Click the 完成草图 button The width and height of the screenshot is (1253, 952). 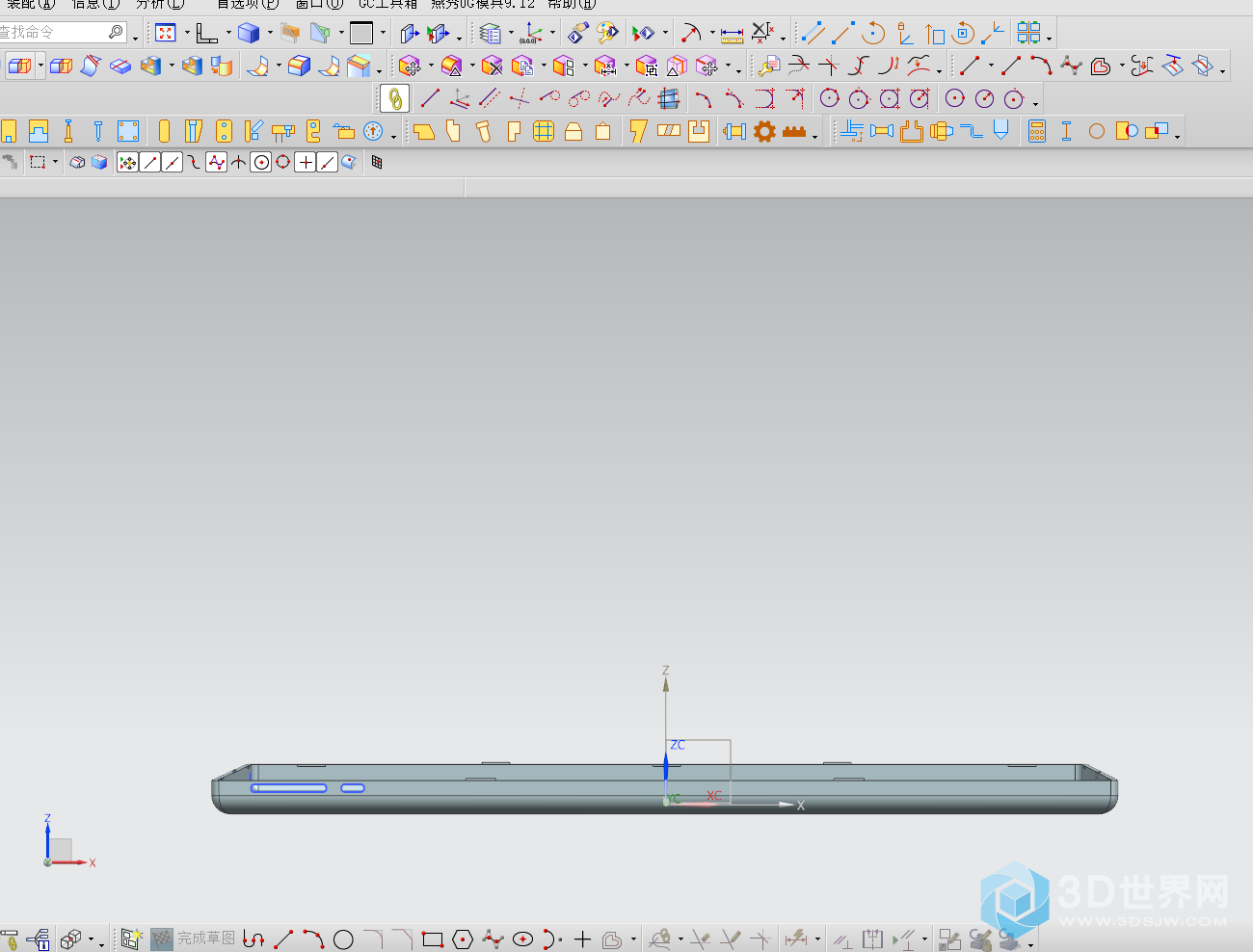coord(193,939)
